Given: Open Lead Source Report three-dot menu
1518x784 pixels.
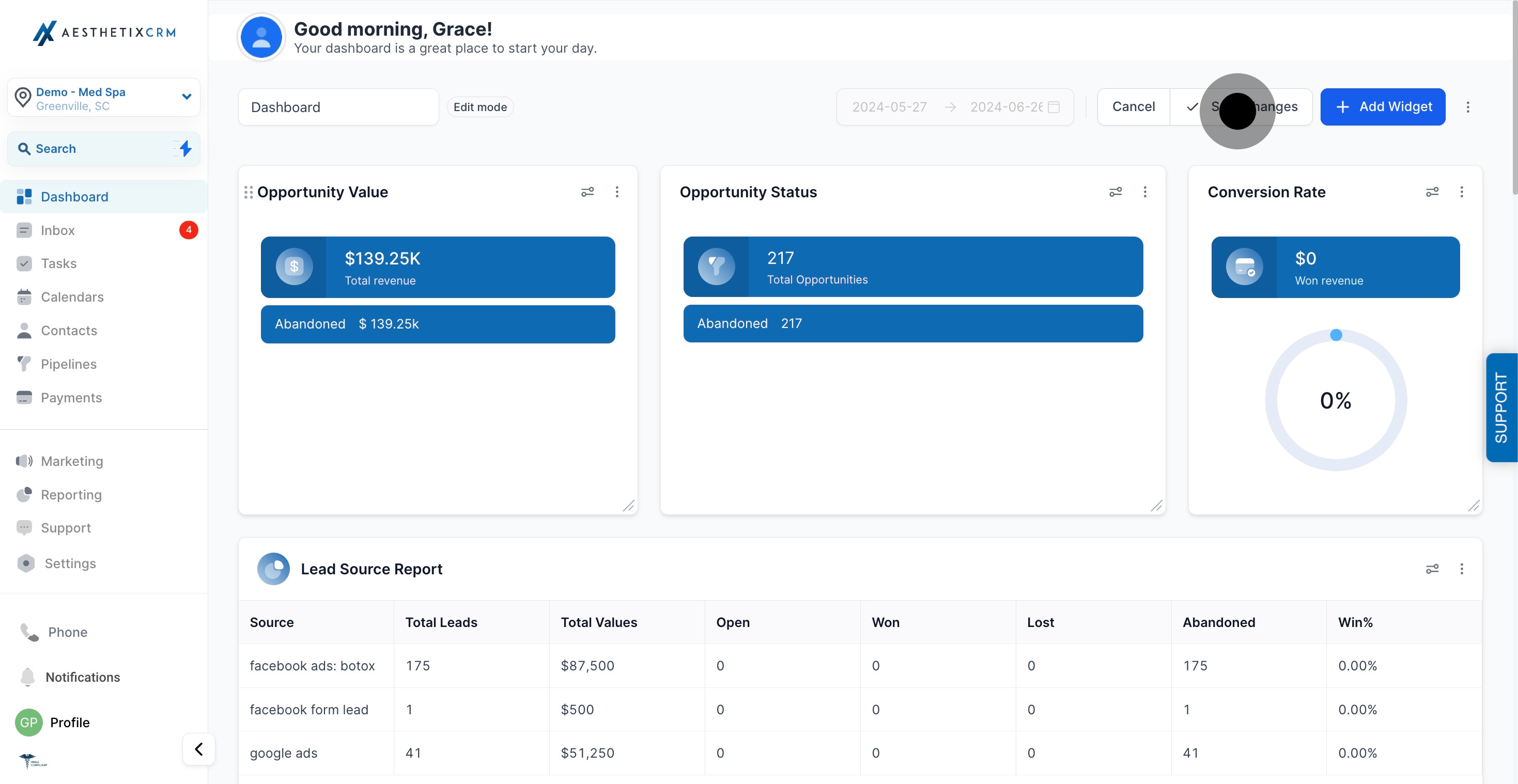Looking at the screenshot, I should click(1462, 569).
